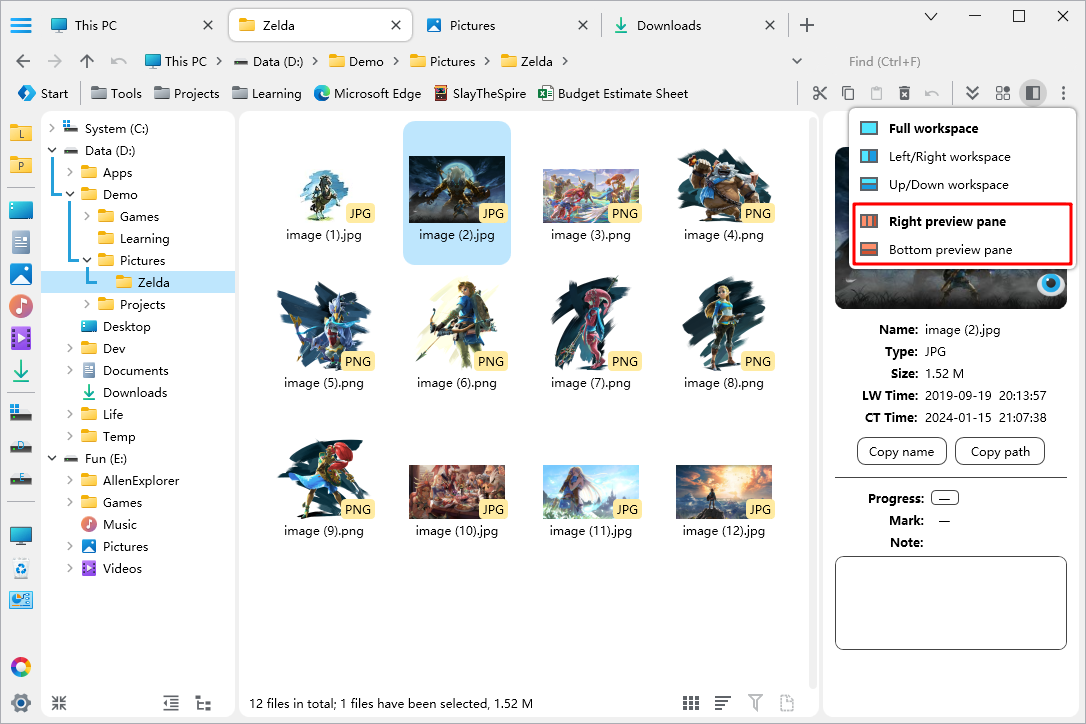
Task: Switch to grid view in status bar
Action: coord(691,704)
